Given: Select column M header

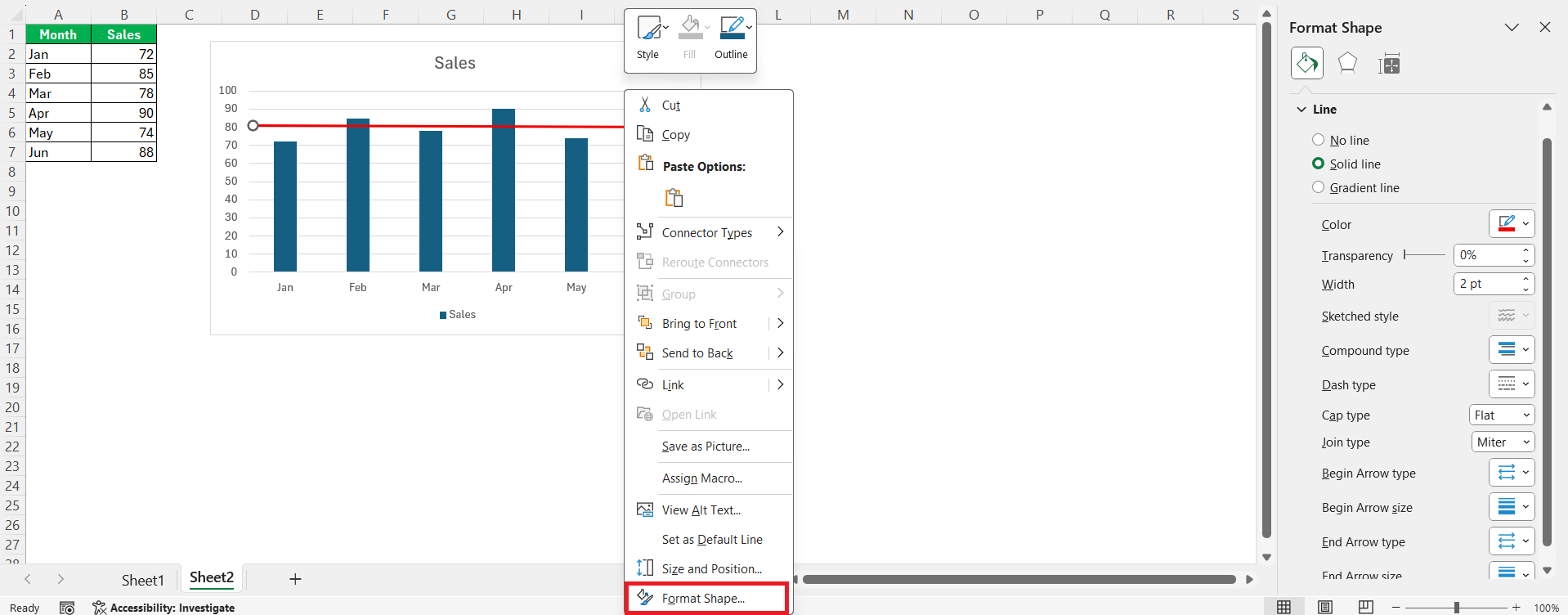Looking at the screenshot, I should pyautogui.click(x=843, y=14).
